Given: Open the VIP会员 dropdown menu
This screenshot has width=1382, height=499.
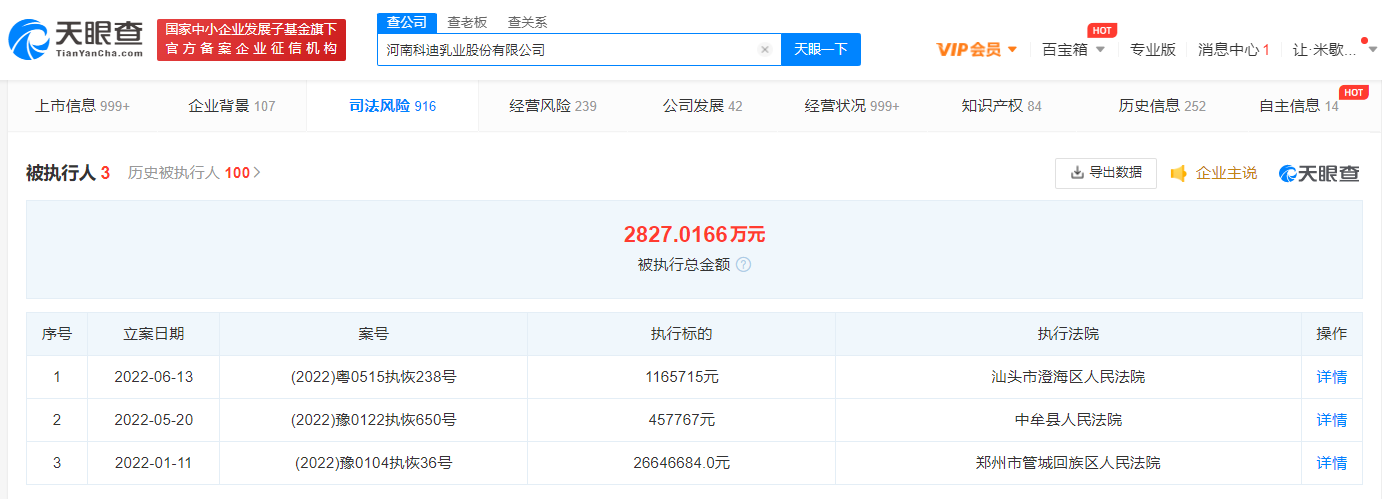Looking at the screenshot, I should [977, 49].
